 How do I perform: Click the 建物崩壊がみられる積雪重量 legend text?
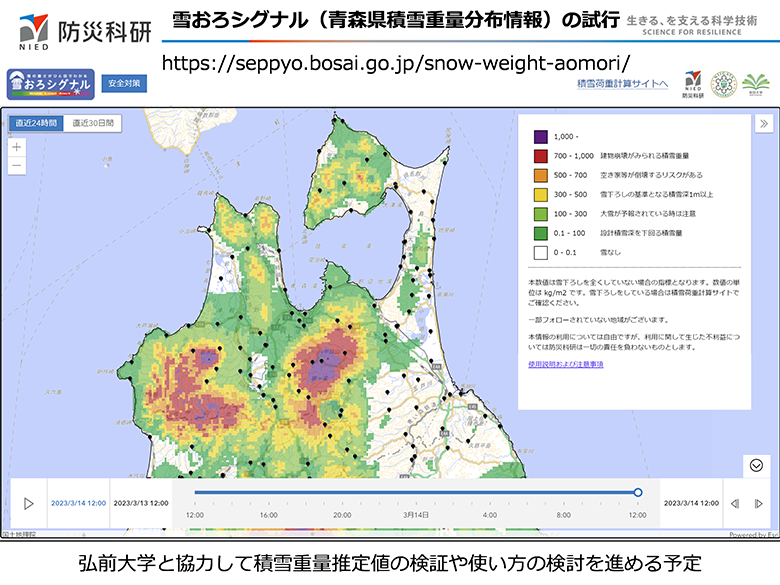tap(645, 156)
